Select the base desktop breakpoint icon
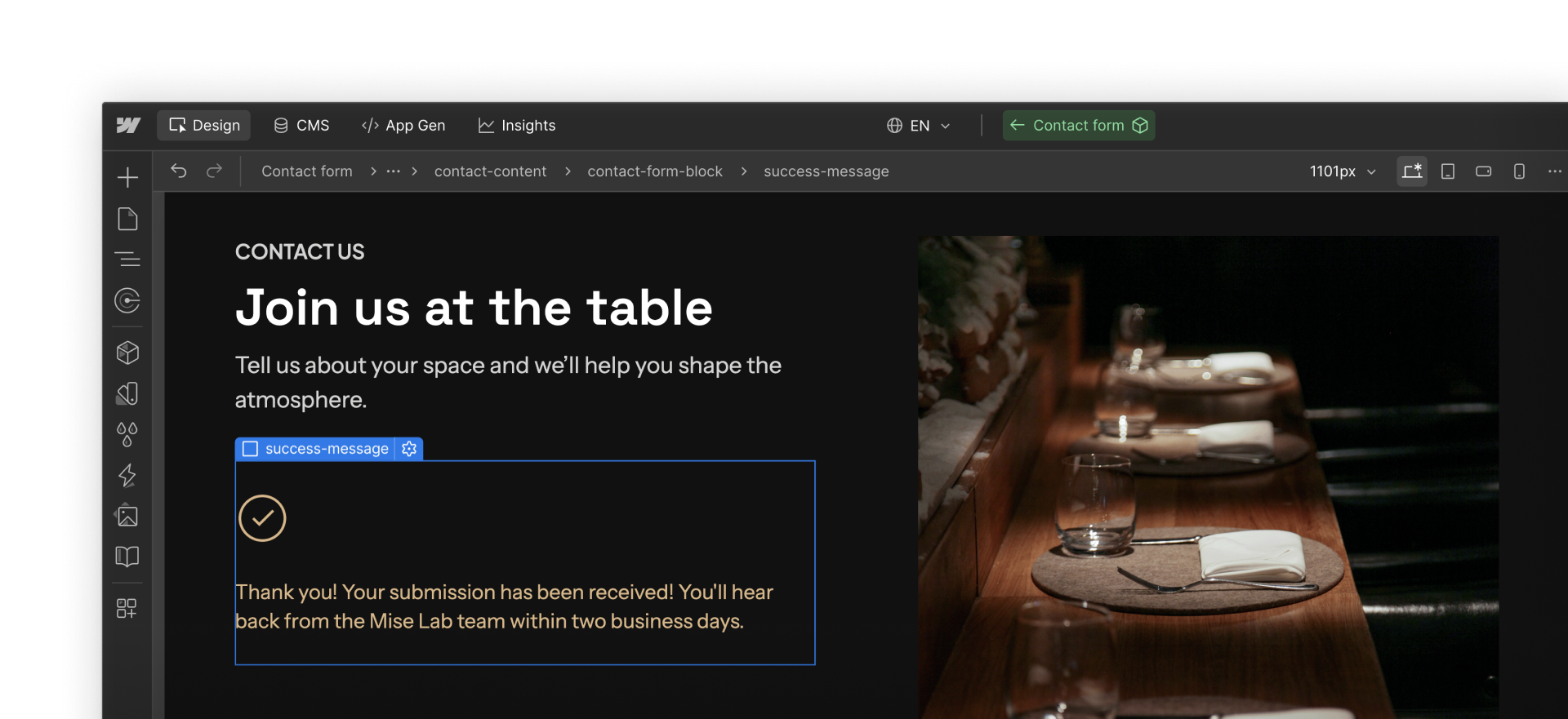1568x719 pixels. 1412,171
